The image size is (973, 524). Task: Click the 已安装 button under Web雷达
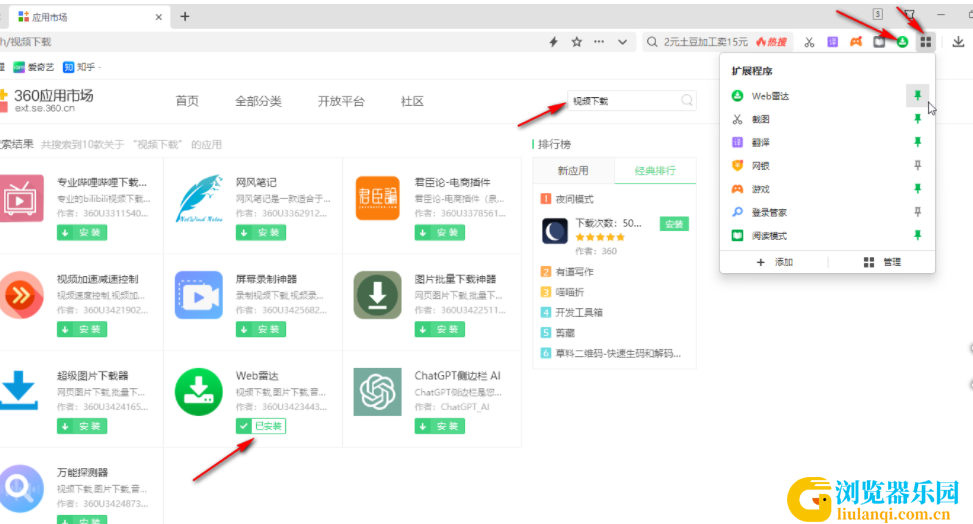coord(261,426)
